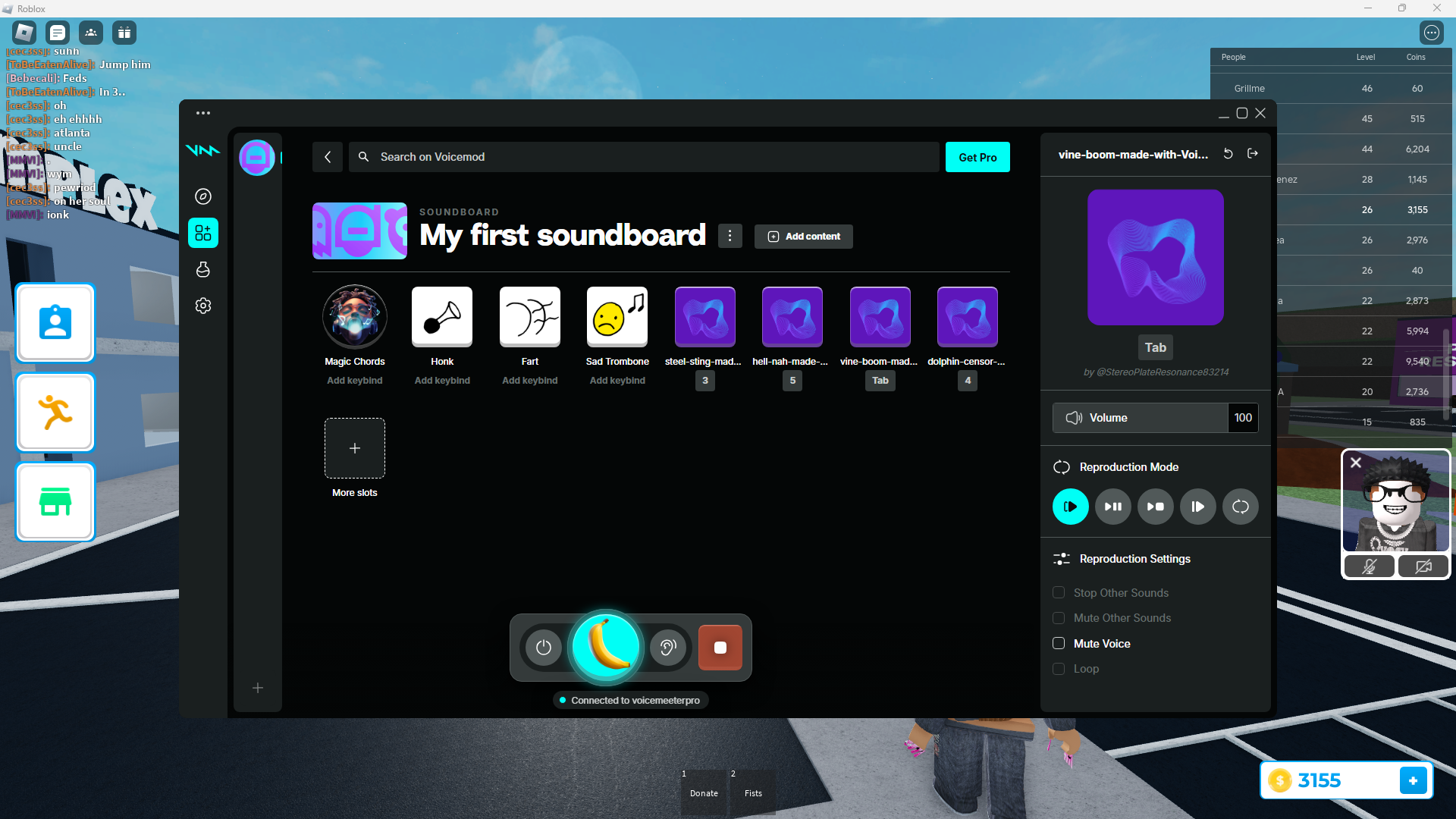Adjust the Volume slider
1456x819 pixels.
[x=1141, y=418]
